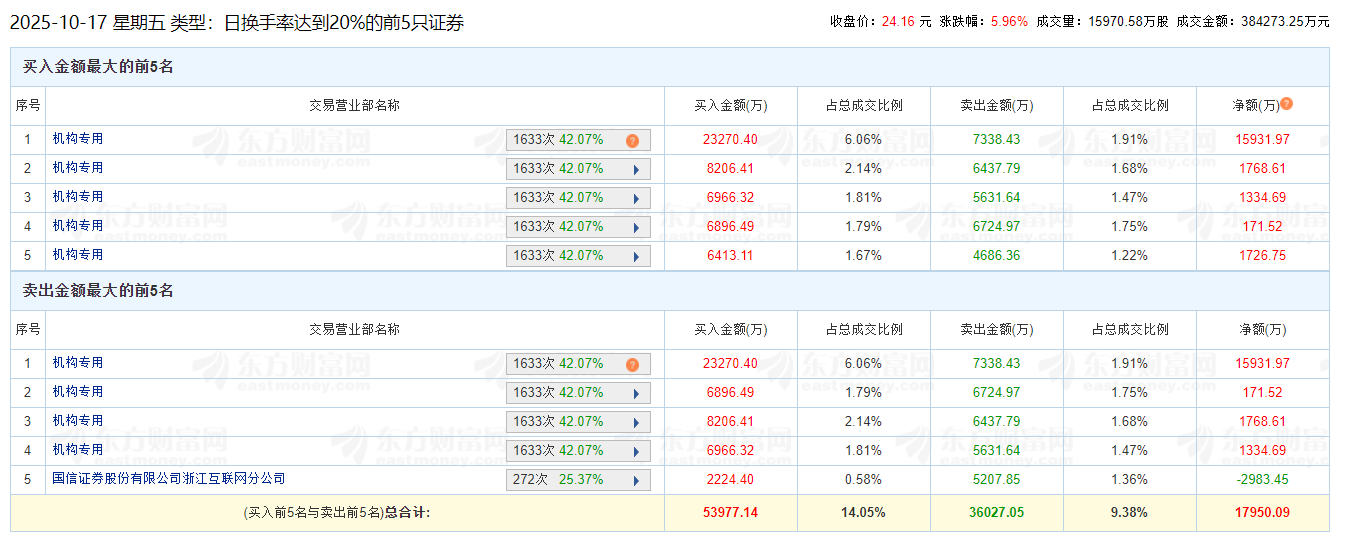Select 机构专用 link in 买入 table row 5

pos(78,255)
